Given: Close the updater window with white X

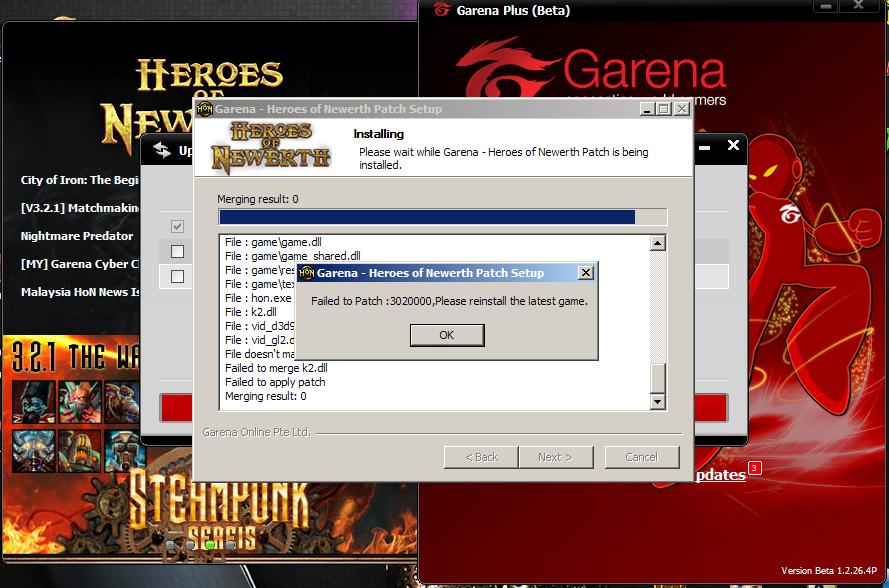Looking at the screenshot, I should point(733,146).
